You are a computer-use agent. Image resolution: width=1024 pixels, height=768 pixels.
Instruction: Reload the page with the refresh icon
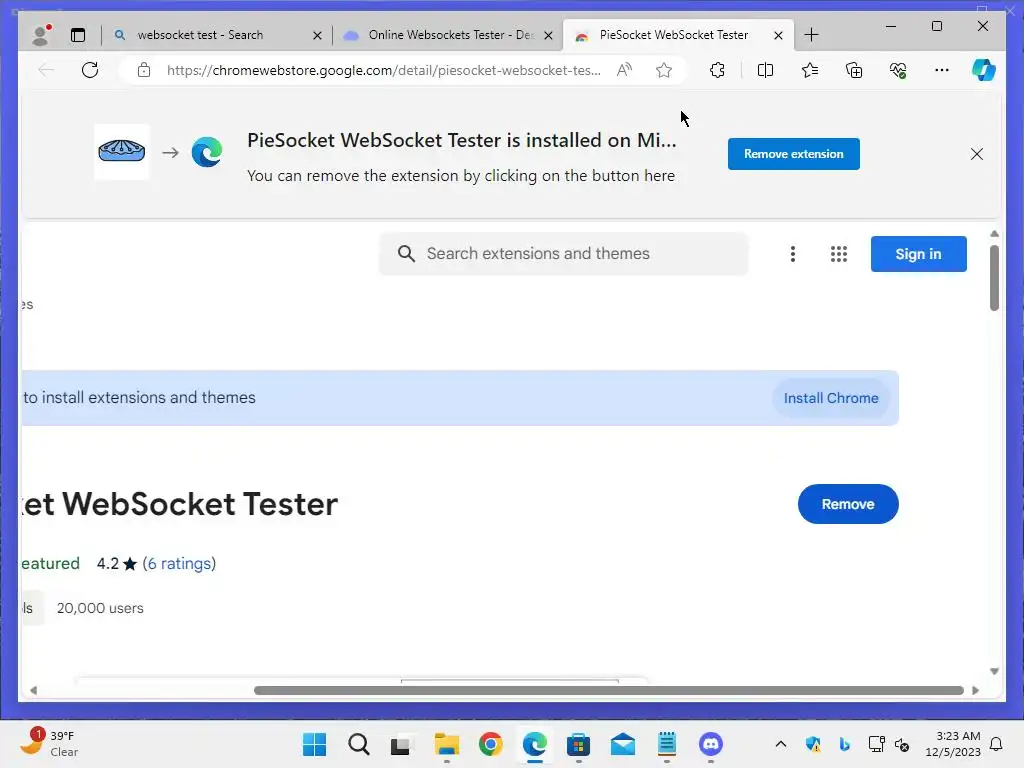click(x=90, y=70)
